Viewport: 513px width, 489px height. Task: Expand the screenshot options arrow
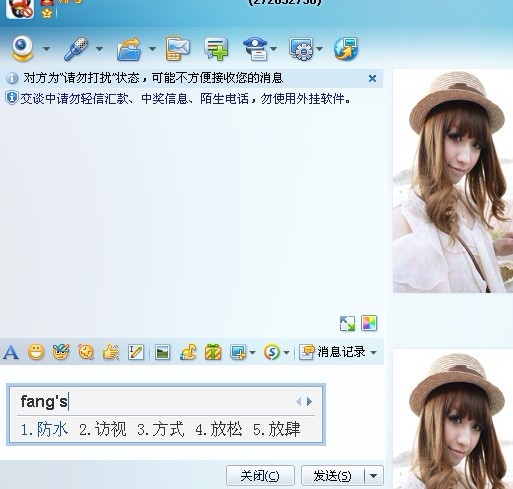coord(252,352)
